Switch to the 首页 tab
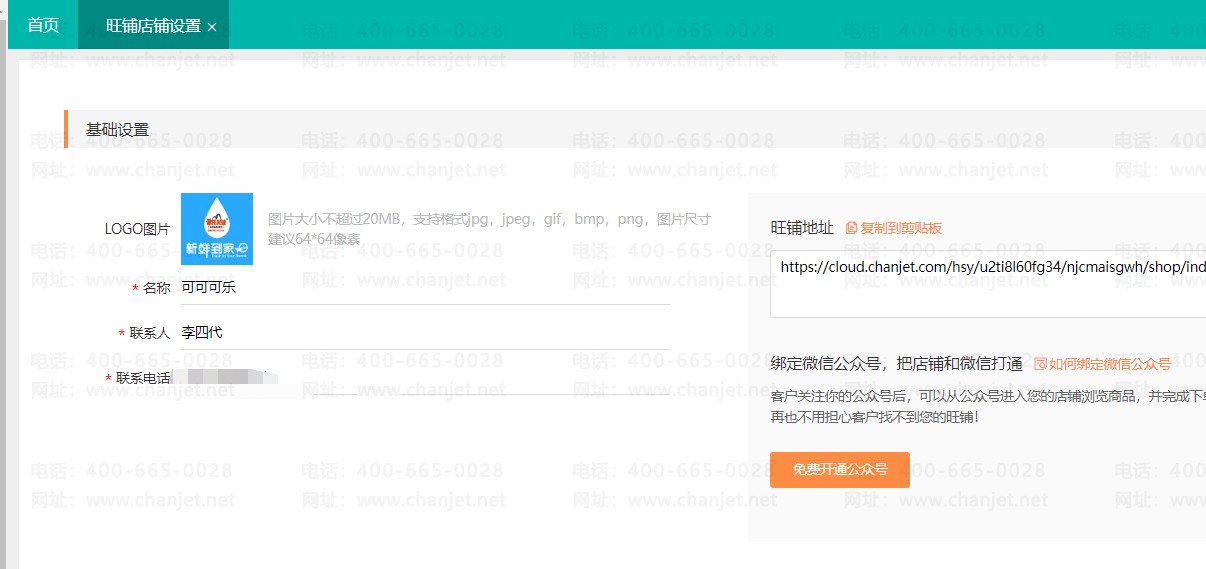Viewport: 1206px width, 569px height. tap(43, 25)
